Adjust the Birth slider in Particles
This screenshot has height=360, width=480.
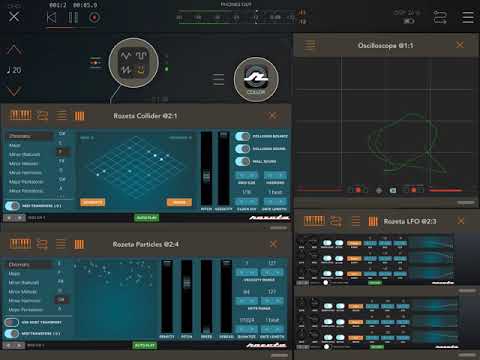pos(206,297)
